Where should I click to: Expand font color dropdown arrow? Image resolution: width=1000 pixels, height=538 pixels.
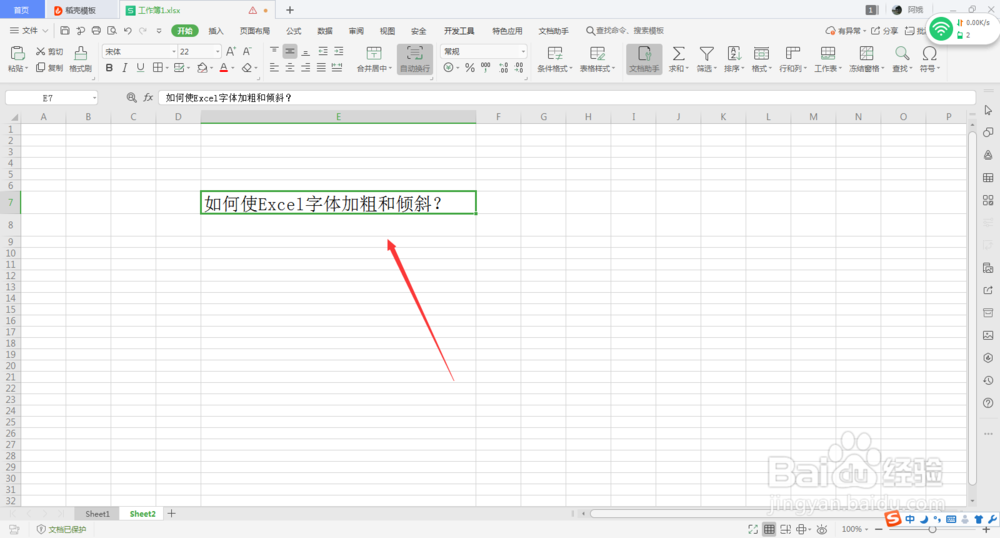coord(233,68)
